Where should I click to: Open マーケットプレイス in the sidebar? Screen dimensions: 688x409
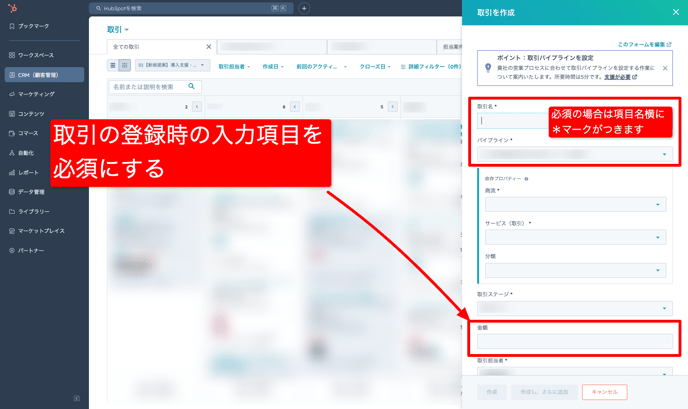[x=37, y=231]
